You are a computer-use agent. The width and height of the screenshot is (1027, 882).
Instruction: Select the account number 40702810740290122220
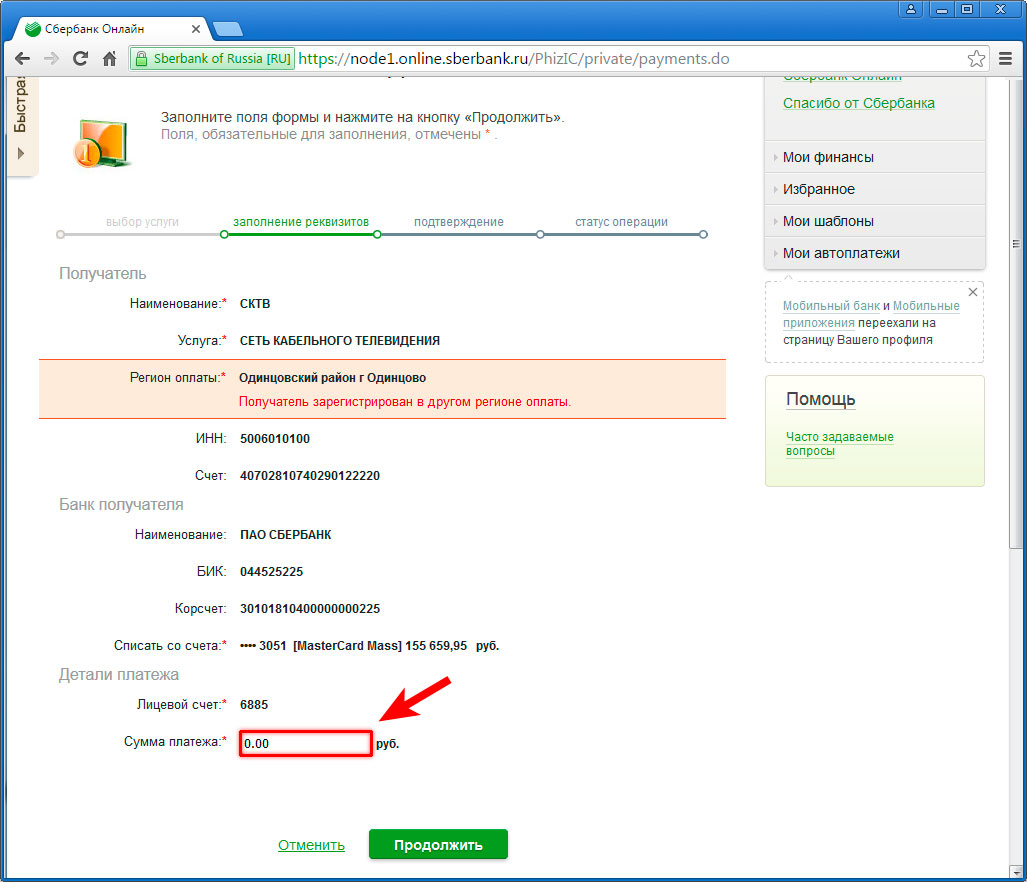[x=310, y=476]
